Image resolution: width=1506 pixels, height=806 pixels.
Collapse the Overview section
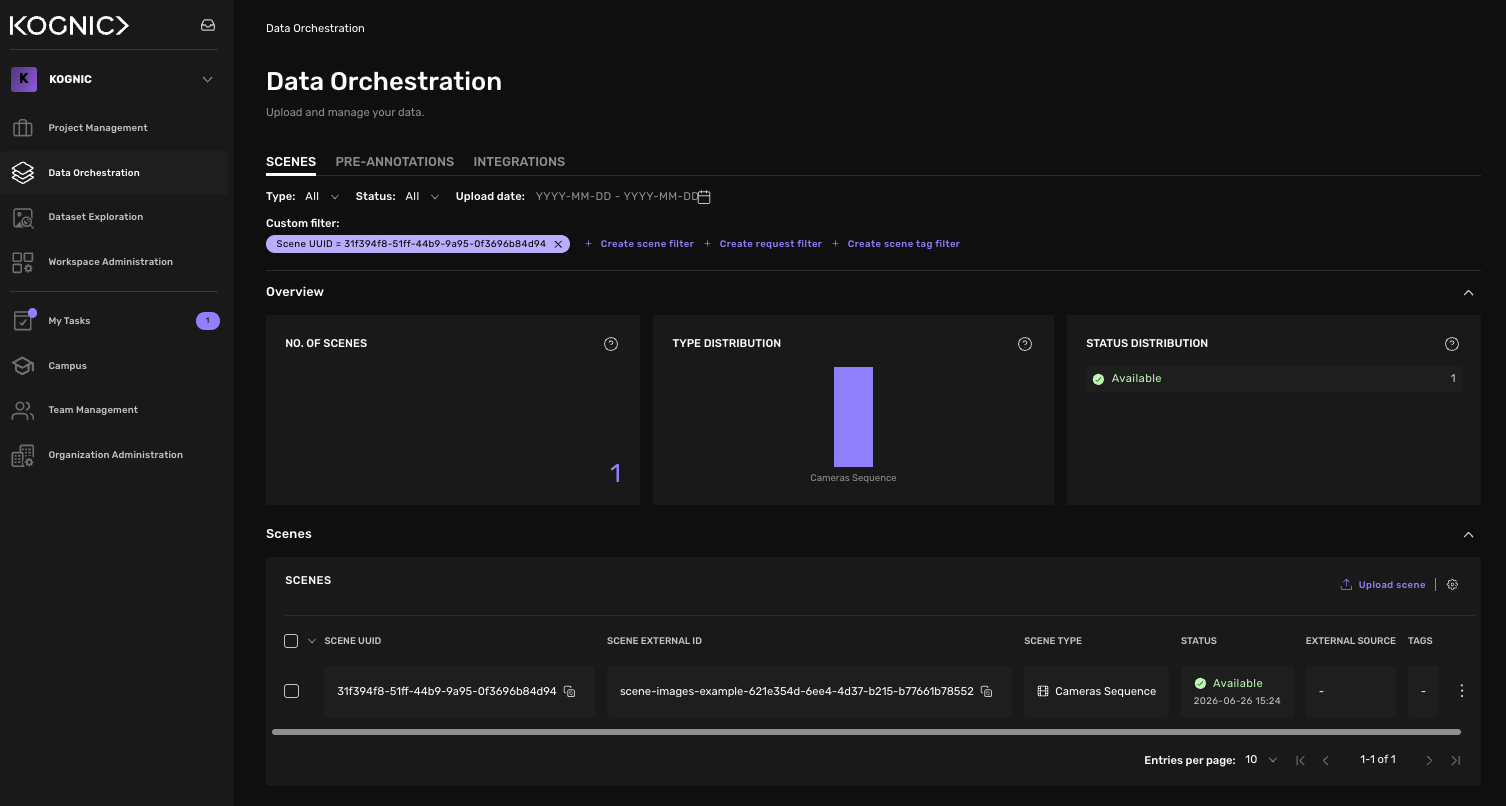[1468, 293]
